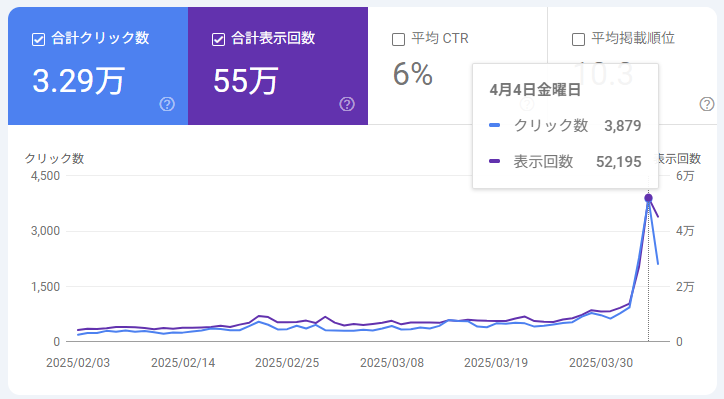724x399 pixels.
Task: Uncheck the 合計クリック数 checkbox
Action: [x=39, y=39]
